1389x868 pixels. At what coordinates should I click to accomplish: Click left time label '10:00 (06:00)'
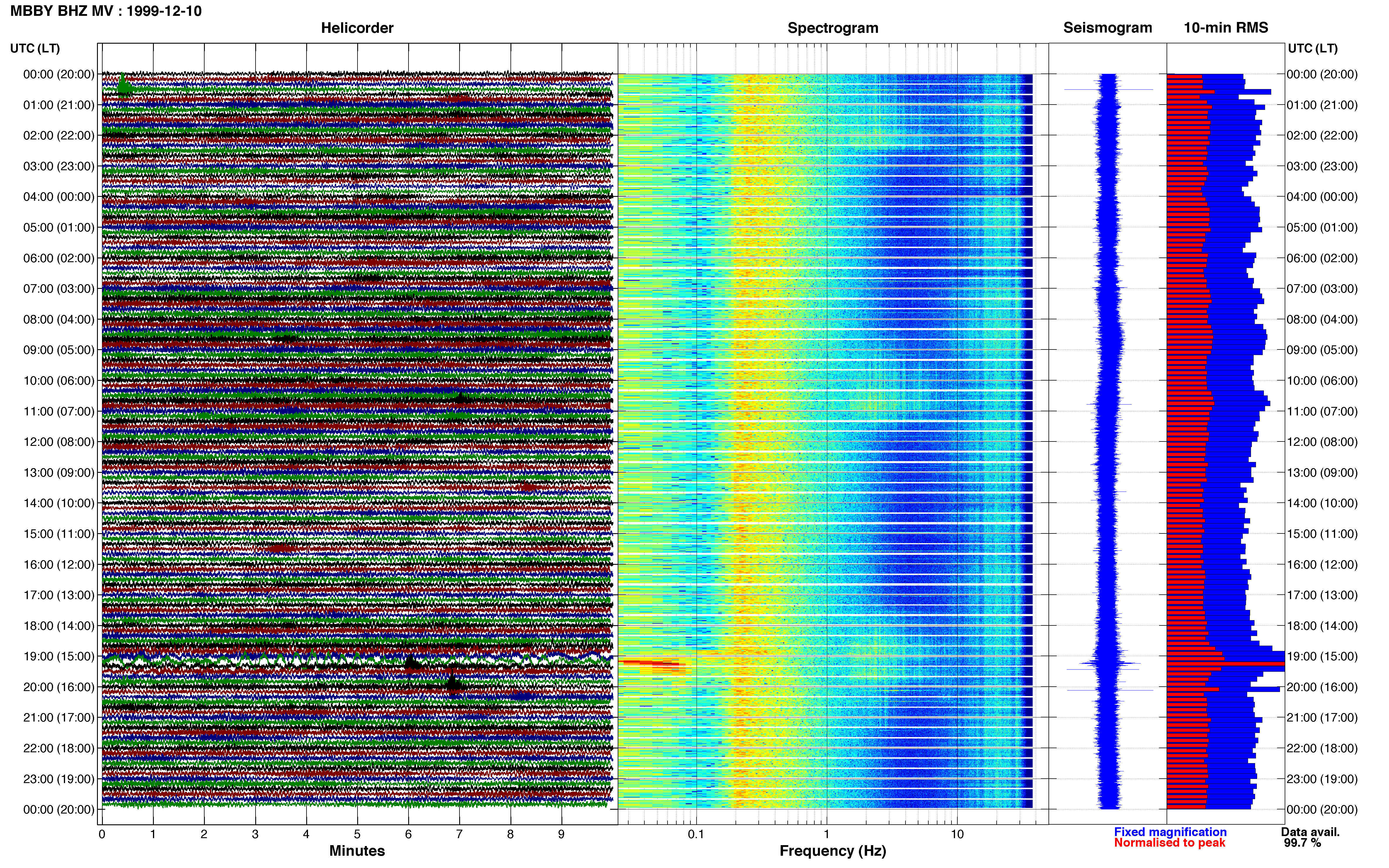59,381
